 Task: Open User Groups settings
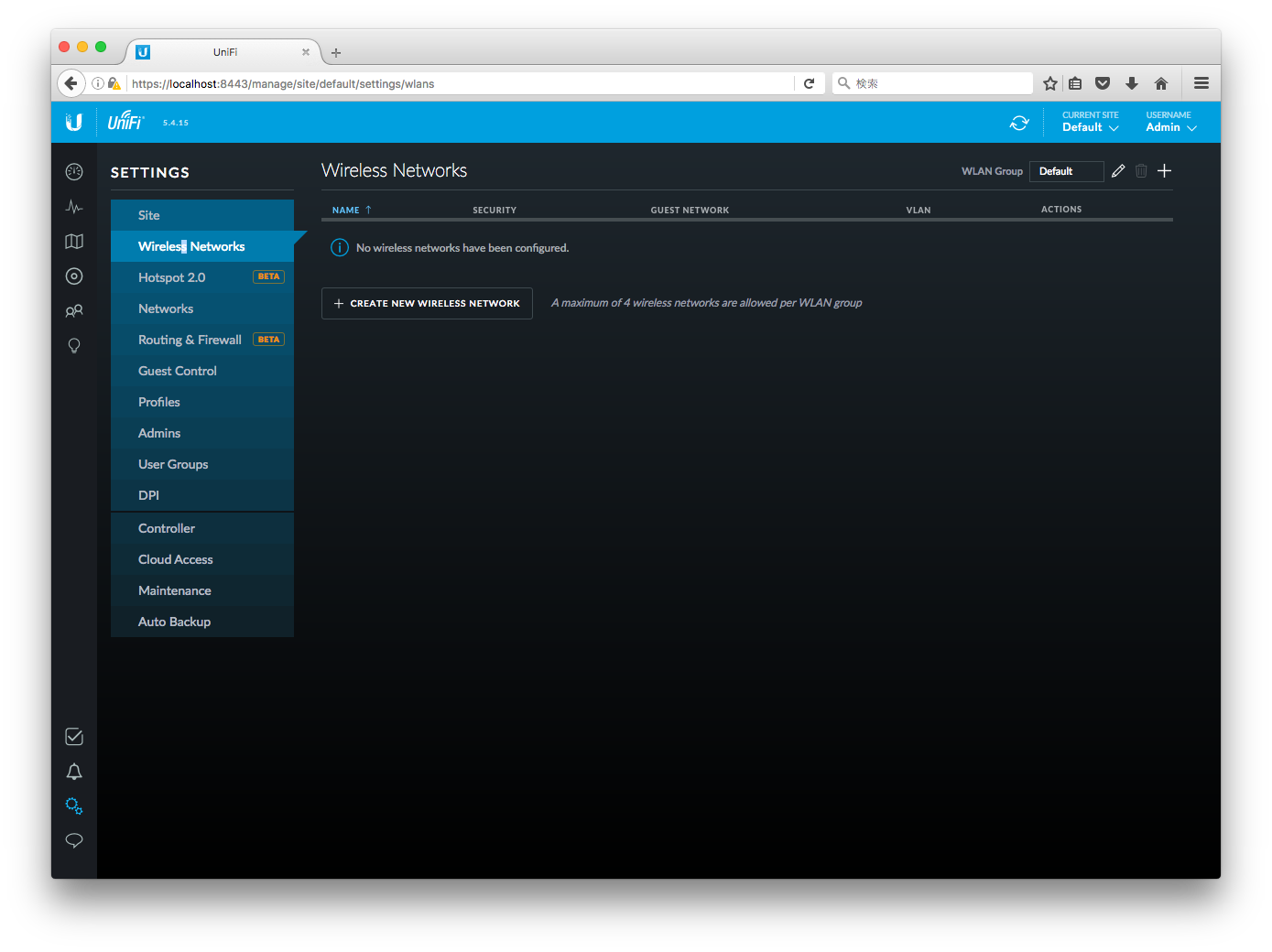(x=202, y=464)
